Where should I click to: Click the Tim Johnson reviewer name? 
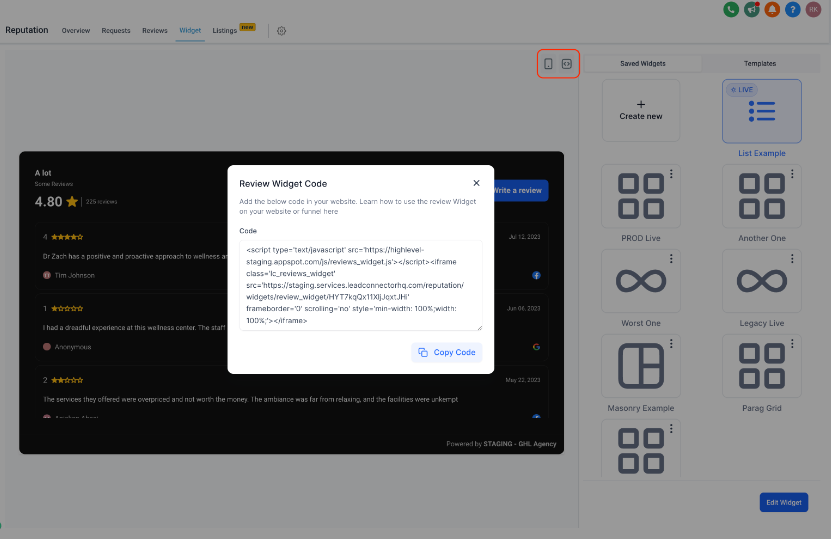pos(75,275)
